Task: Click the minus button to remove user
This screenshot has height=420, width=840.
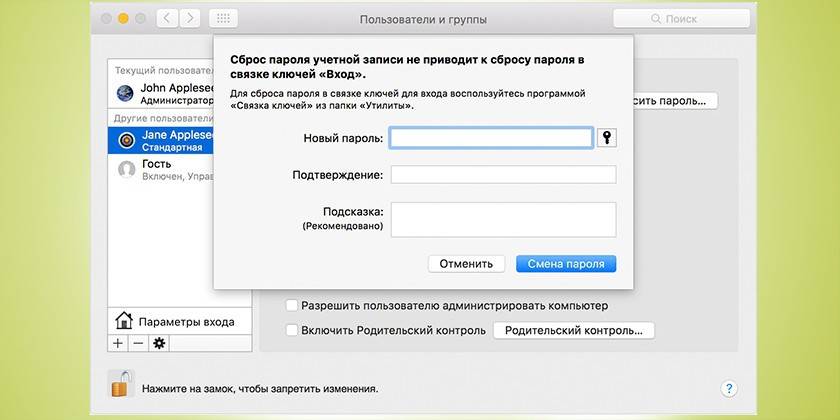Action: coord(138,343)
